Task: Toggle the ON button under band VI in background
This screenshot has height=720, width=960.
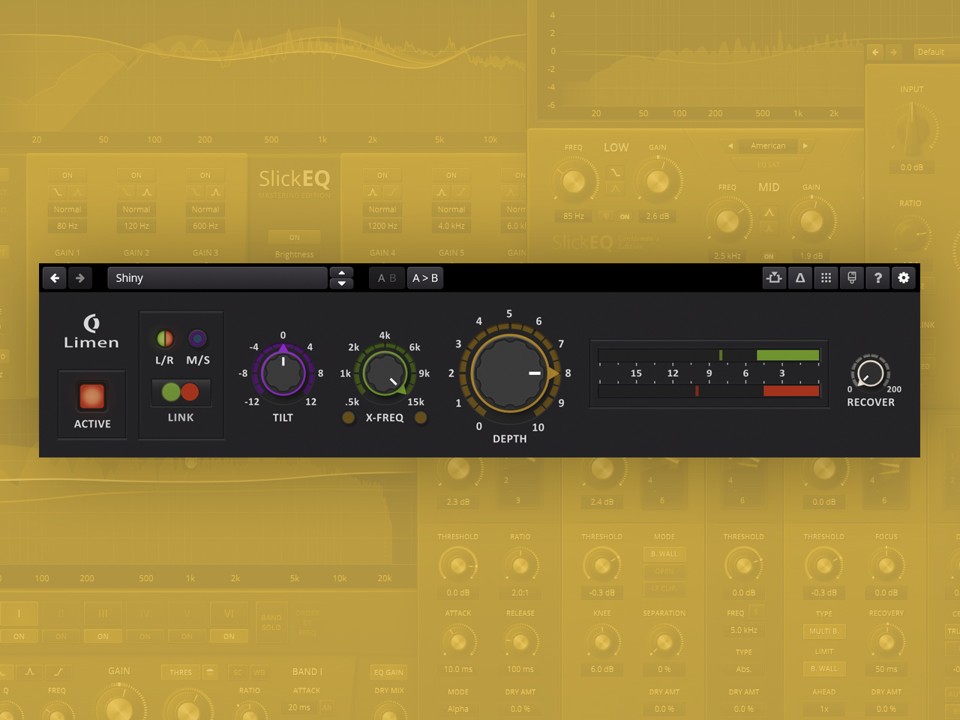Action: (228, 636)
